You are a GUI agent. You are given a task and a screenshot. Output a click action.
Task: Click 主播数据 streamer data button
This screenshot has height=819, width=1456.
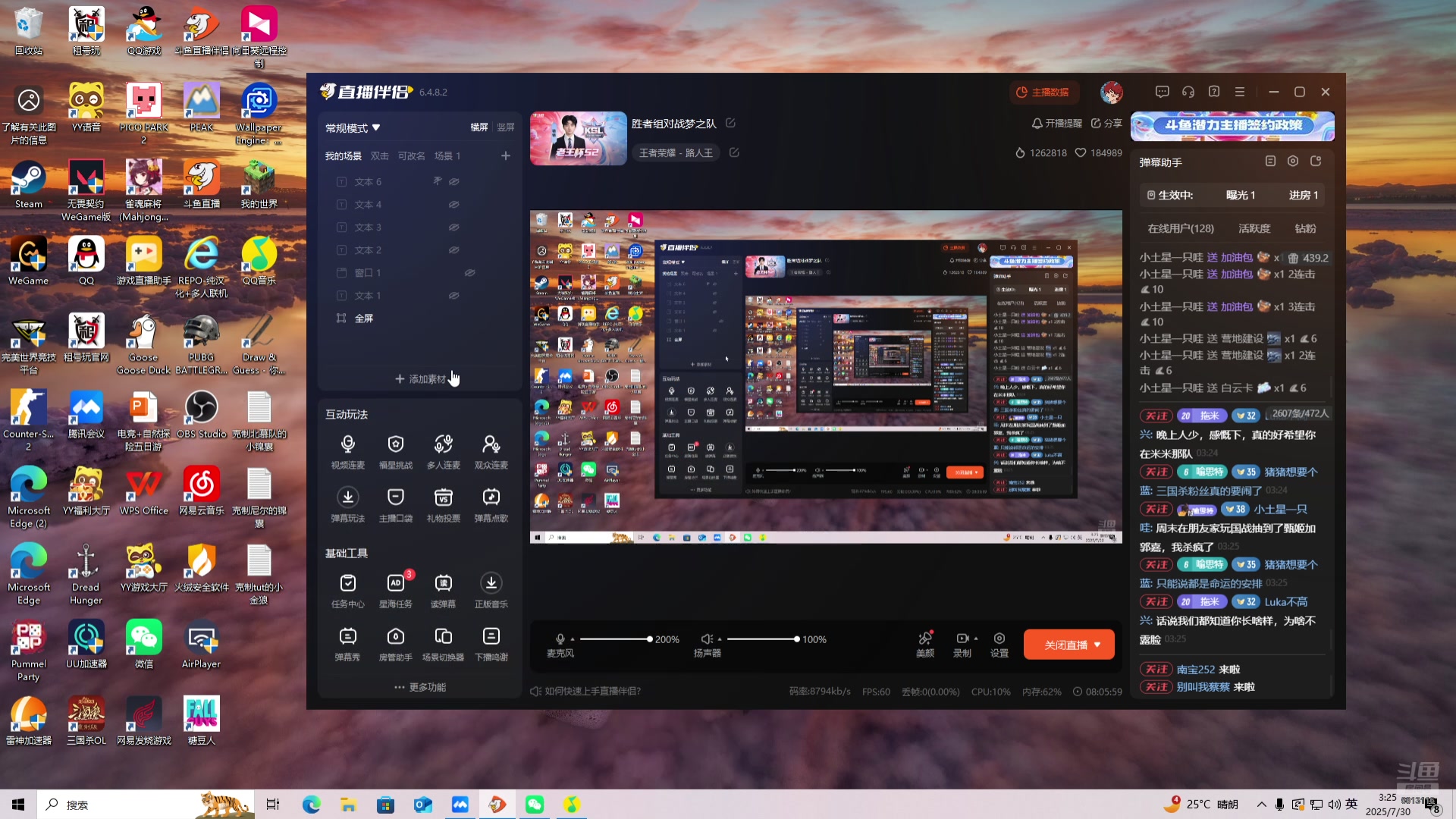pos(1043,92)
